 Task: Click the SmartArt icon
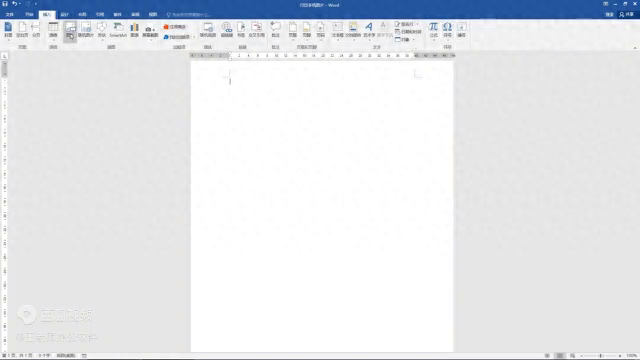[118, 30]
